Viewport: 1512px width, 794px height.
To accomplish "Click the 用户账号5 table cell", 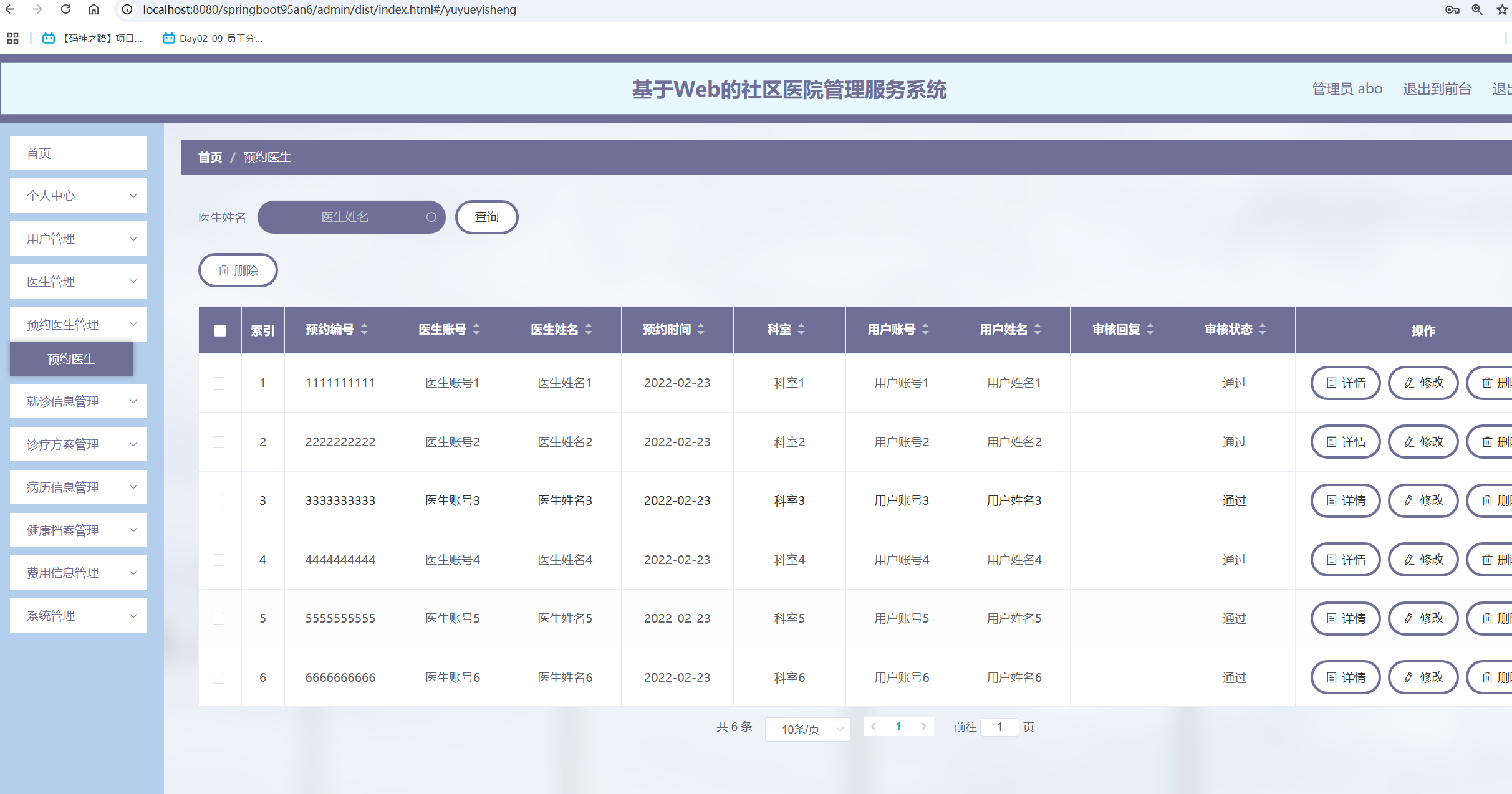I will [902, 618].
